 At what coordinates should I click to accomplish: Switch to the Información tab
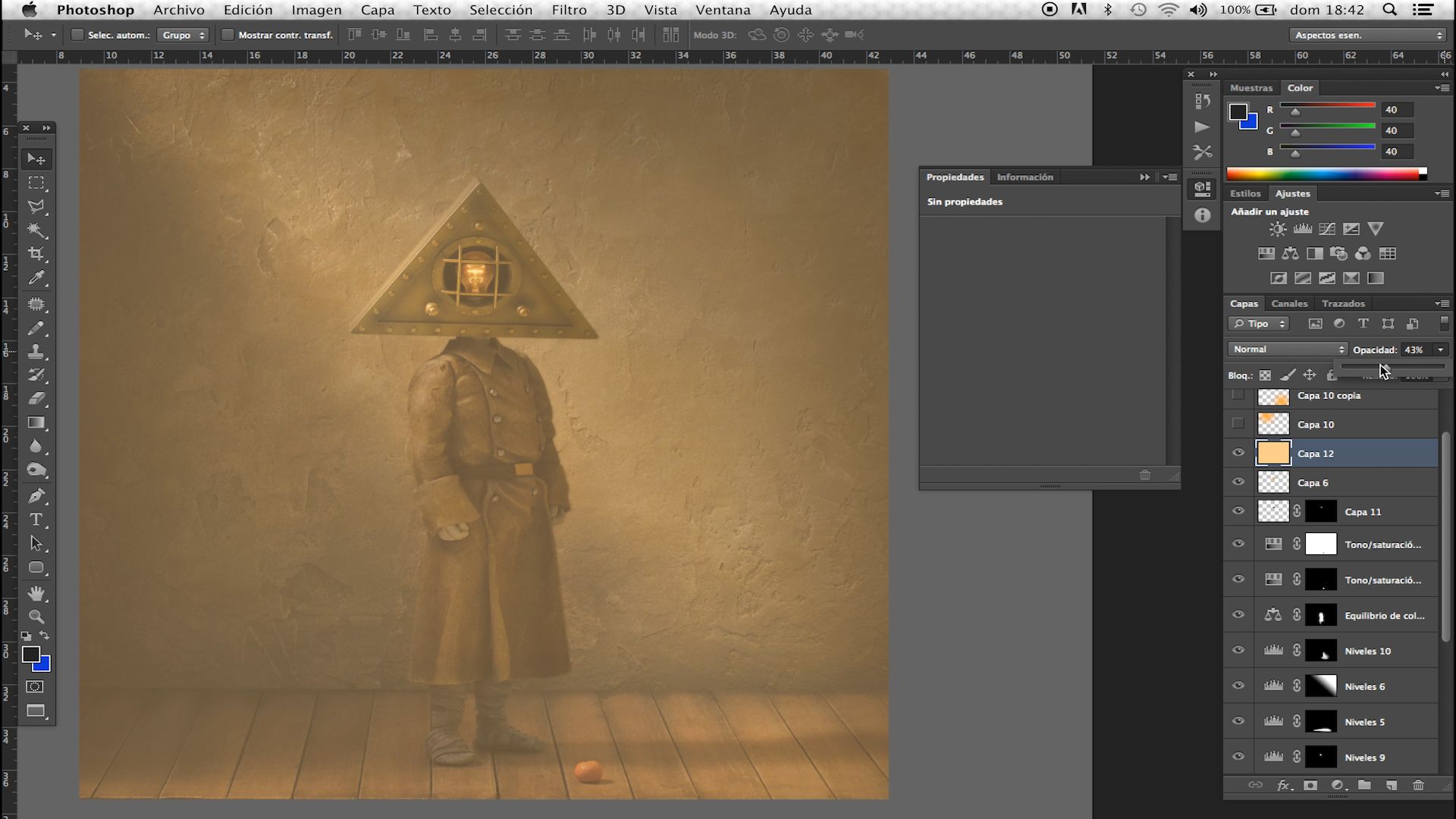point(1025,177)
